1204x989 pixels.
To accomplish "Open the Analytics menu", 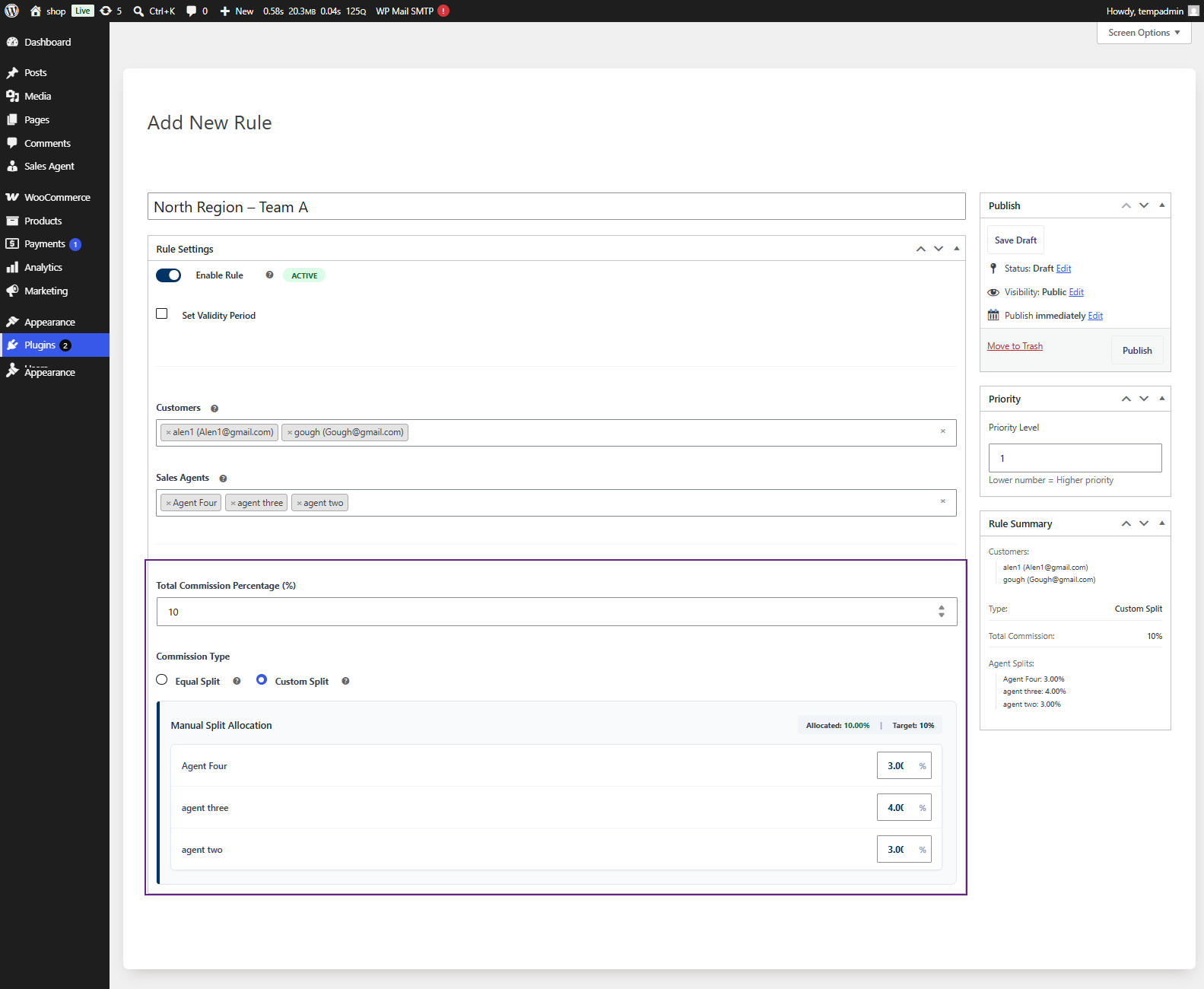I will [x=55, y=267].
